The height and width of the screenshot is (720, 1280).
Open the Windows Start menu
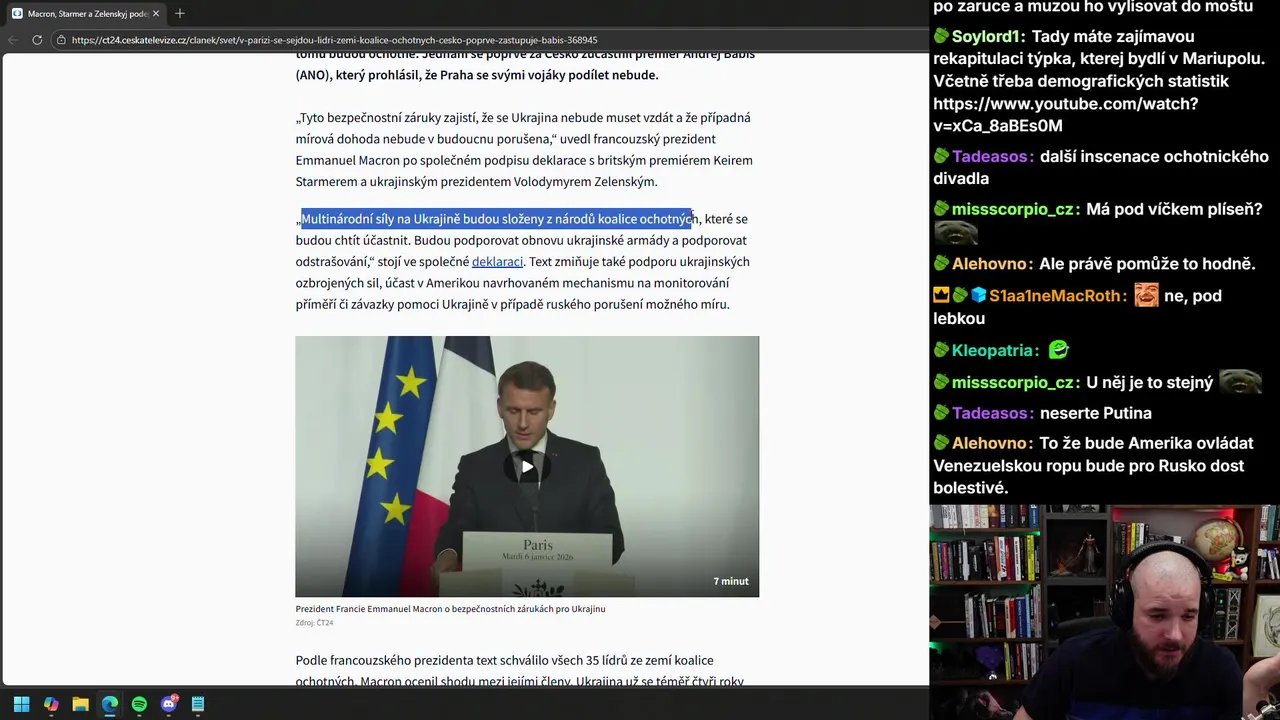tap(21, 704)
